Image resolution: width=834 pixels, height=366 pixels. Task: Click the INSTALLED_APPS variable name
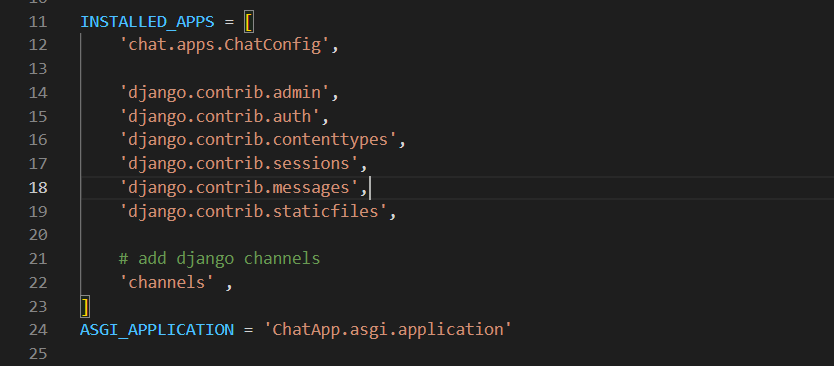pyautogui.click(x=147, y=22)
